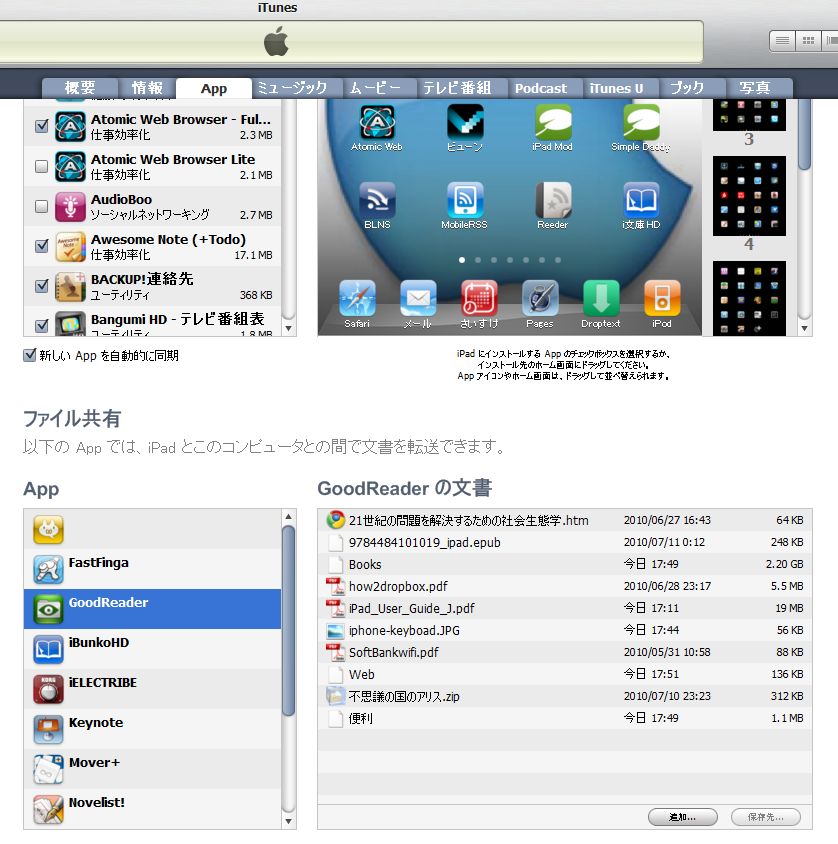Select the BLNS home screen icon

[377, 200]
